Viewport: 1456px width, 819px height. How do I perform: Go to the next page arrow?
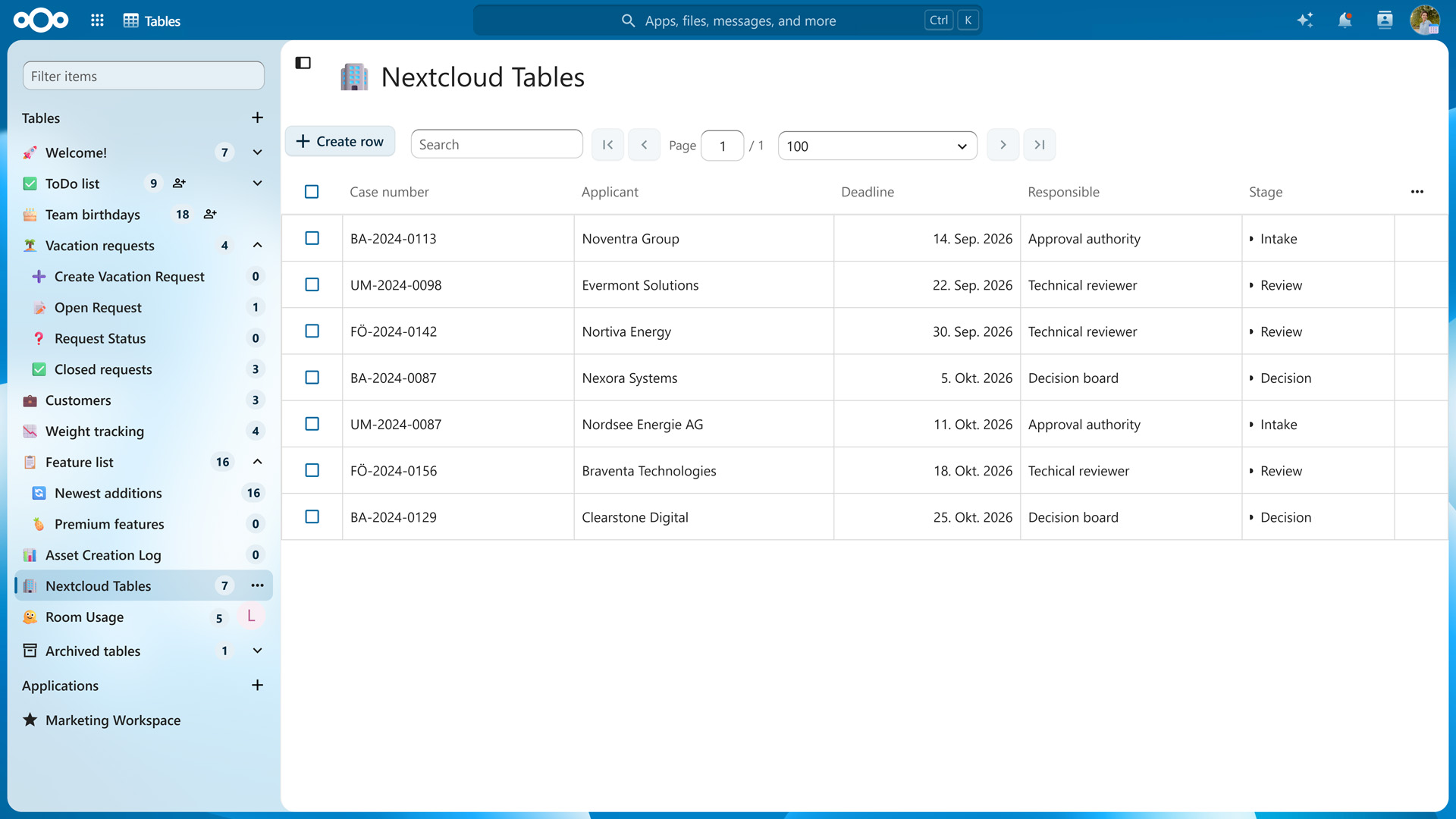[1003, 145]
